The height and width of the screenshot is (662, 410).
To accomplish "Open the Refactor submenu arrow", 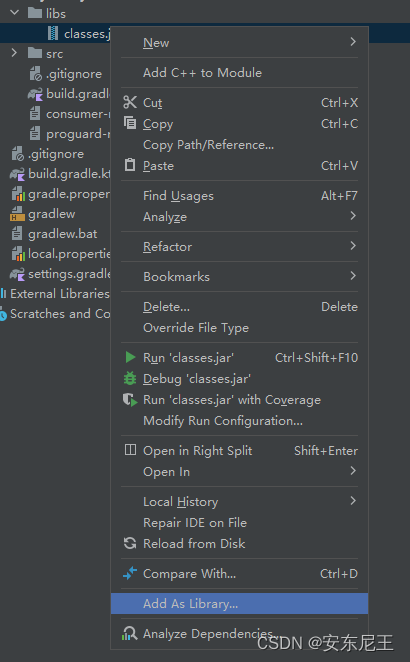I will coord(353,246).
